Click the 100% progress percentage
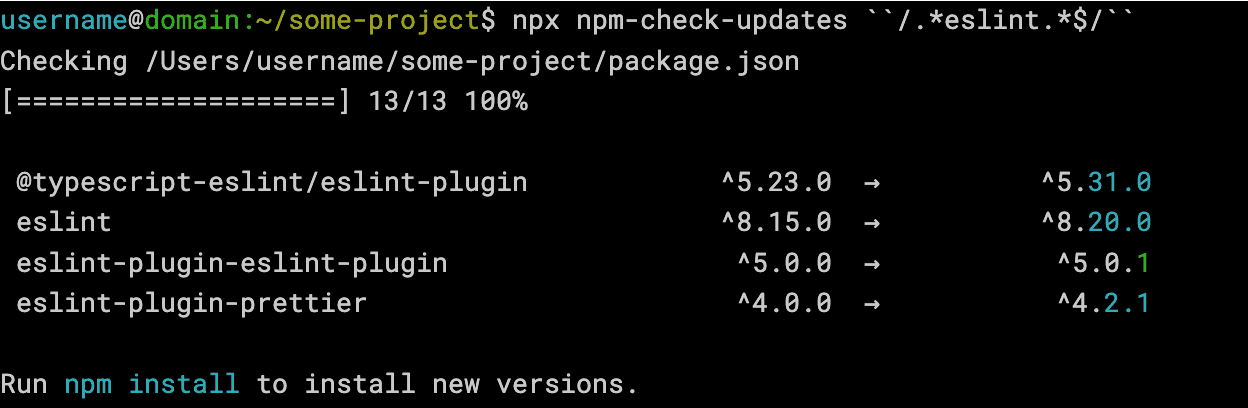This screenshot has height=408, width=1248. pos(496,101)
